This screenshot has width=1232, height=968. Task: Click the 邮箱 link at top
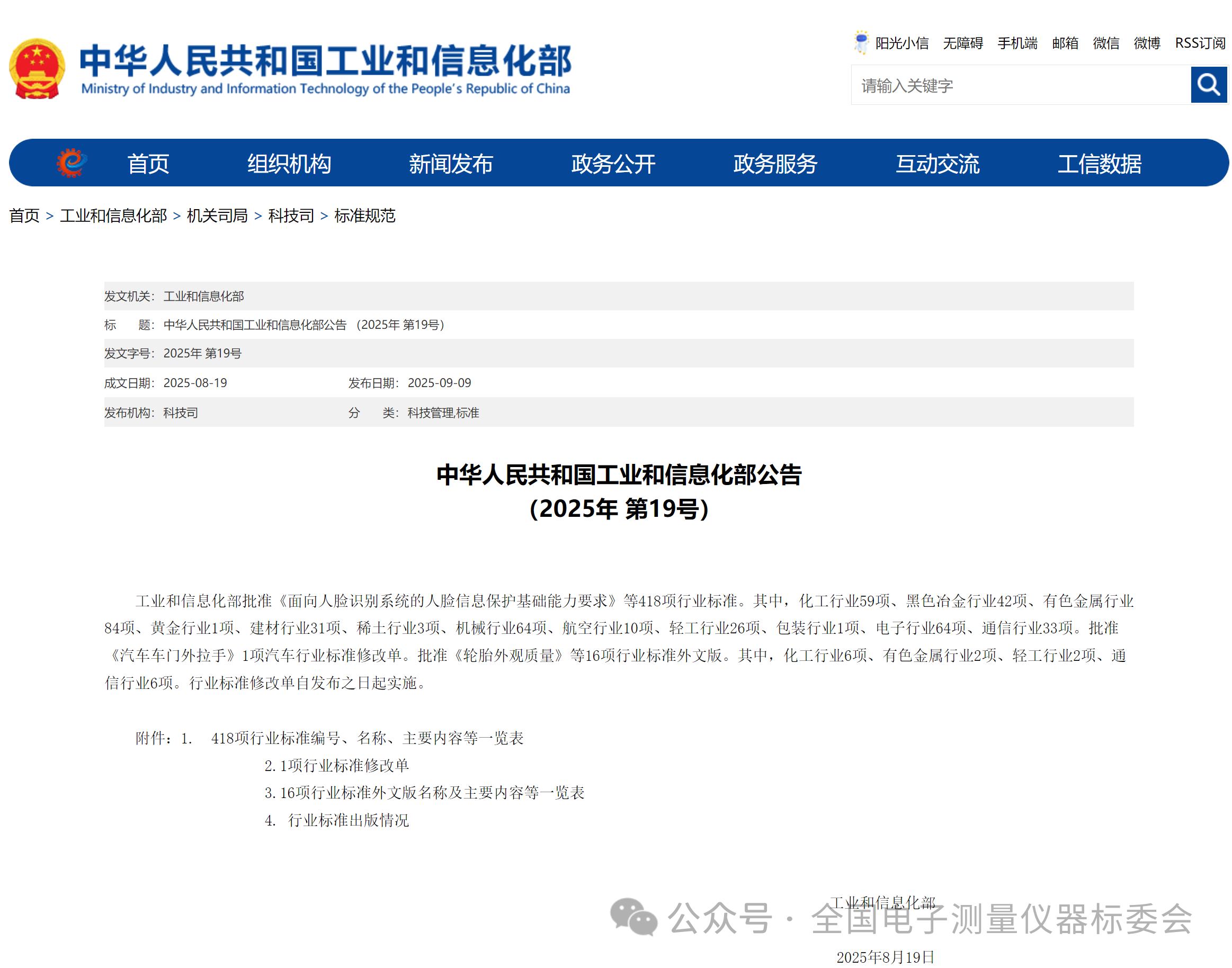tap(1065, 43)
